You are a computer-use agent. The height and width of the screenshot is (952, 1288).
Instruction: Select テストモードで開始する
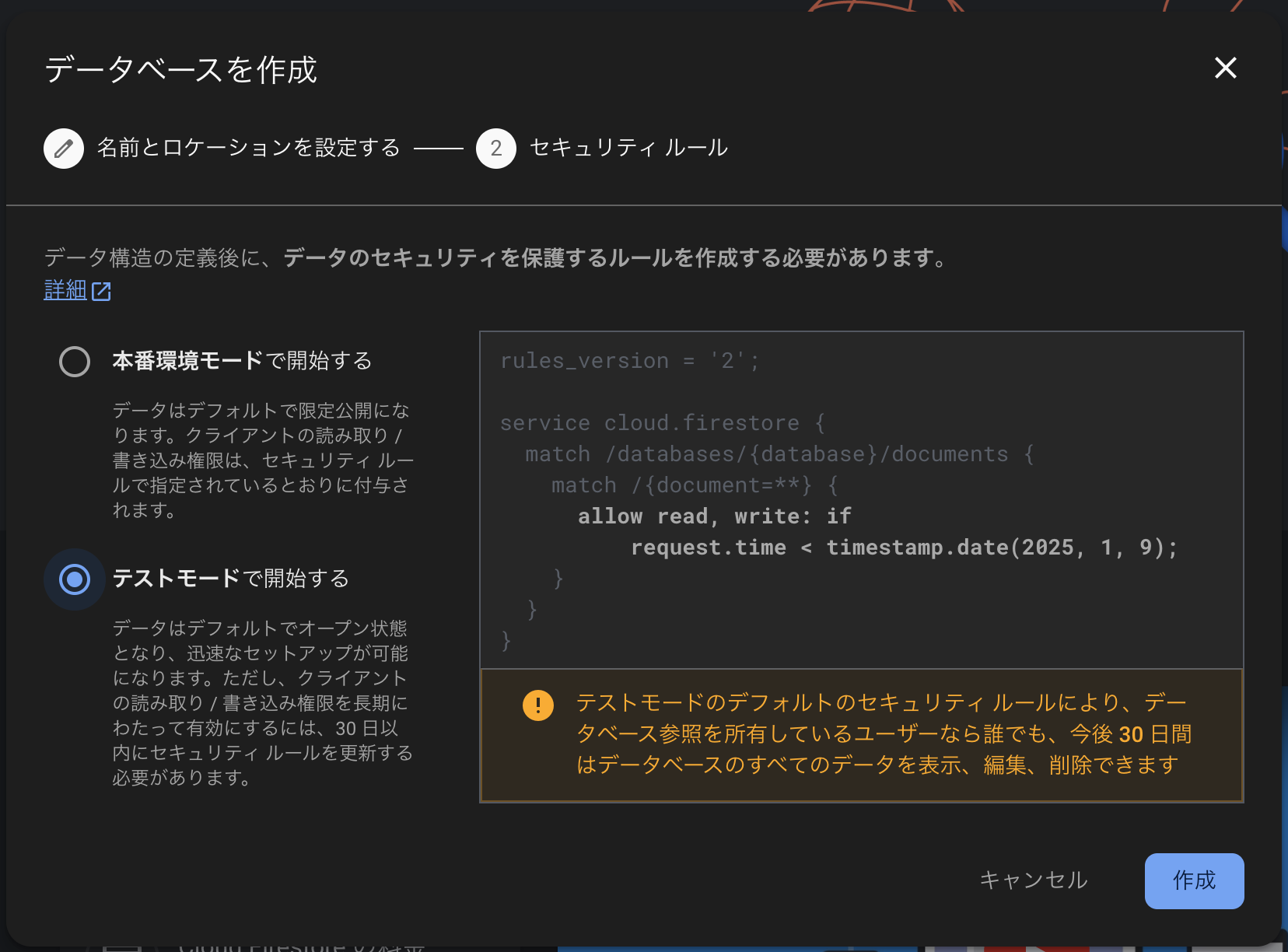[74, 579]
